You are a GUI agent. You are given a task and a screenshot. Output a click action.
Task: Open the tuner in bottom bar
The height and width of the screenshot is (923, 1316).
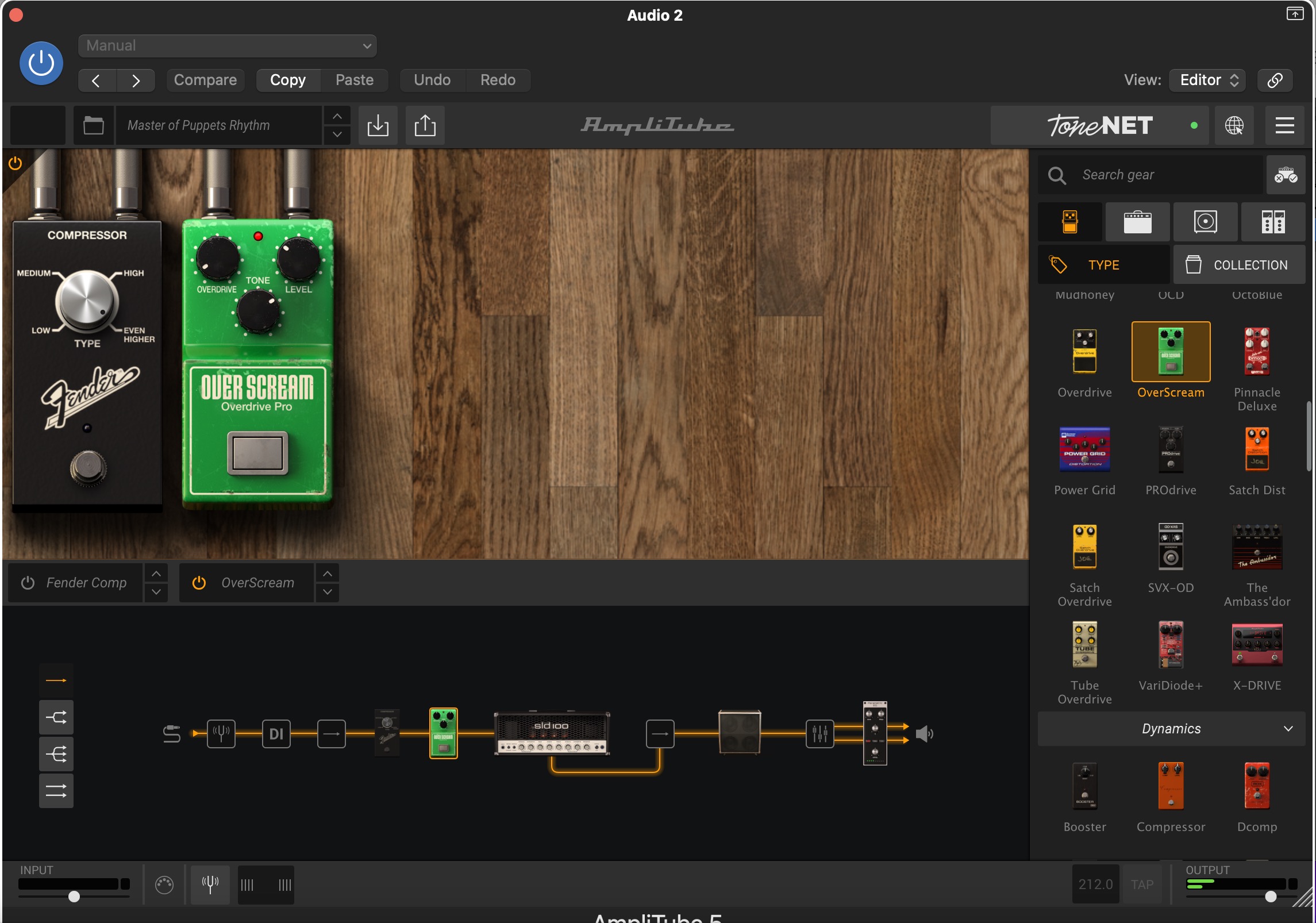tap(210, 885)
